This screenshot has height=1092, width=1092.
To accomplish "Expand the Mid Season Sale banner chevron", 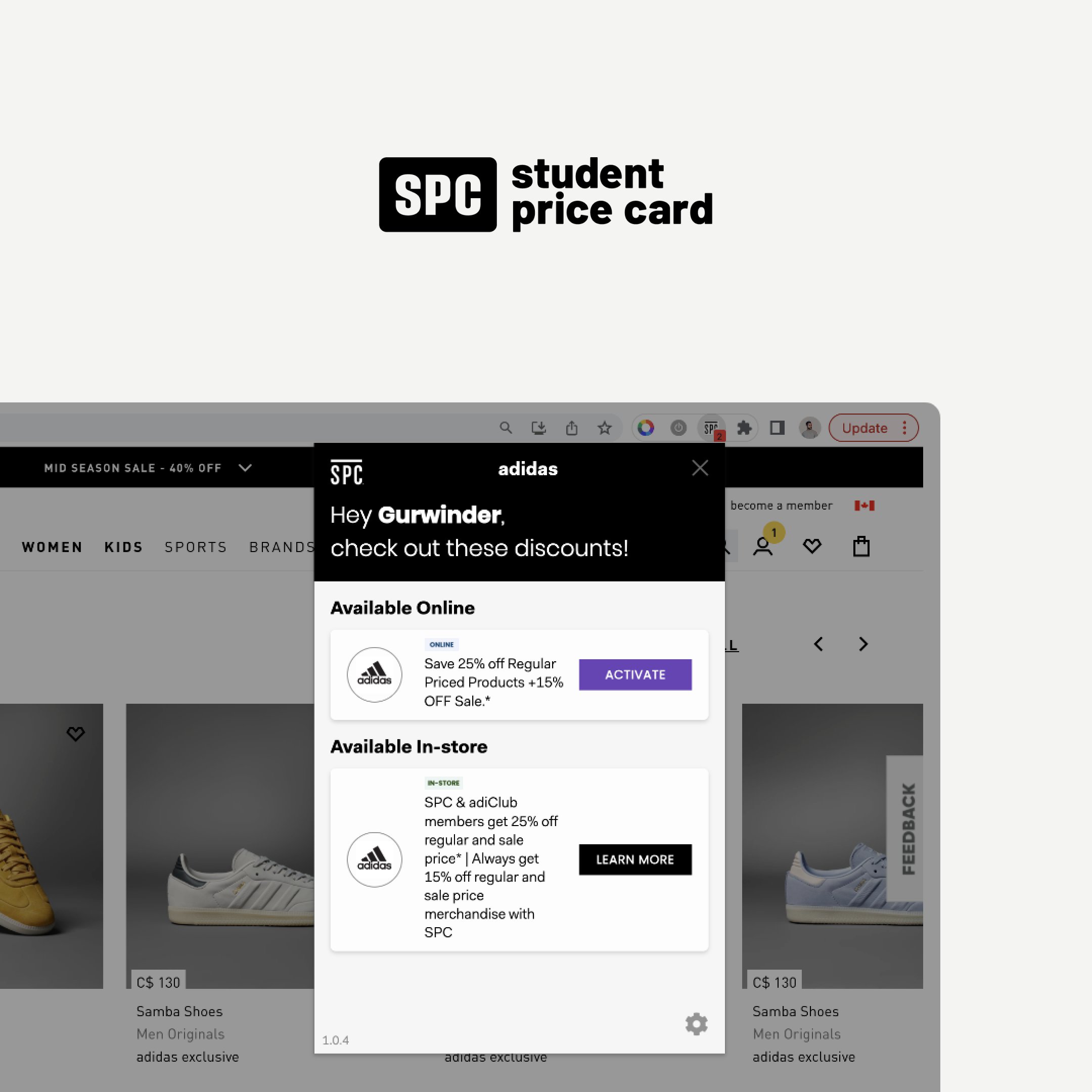I will pyautogui.click(x=245, y=468).
